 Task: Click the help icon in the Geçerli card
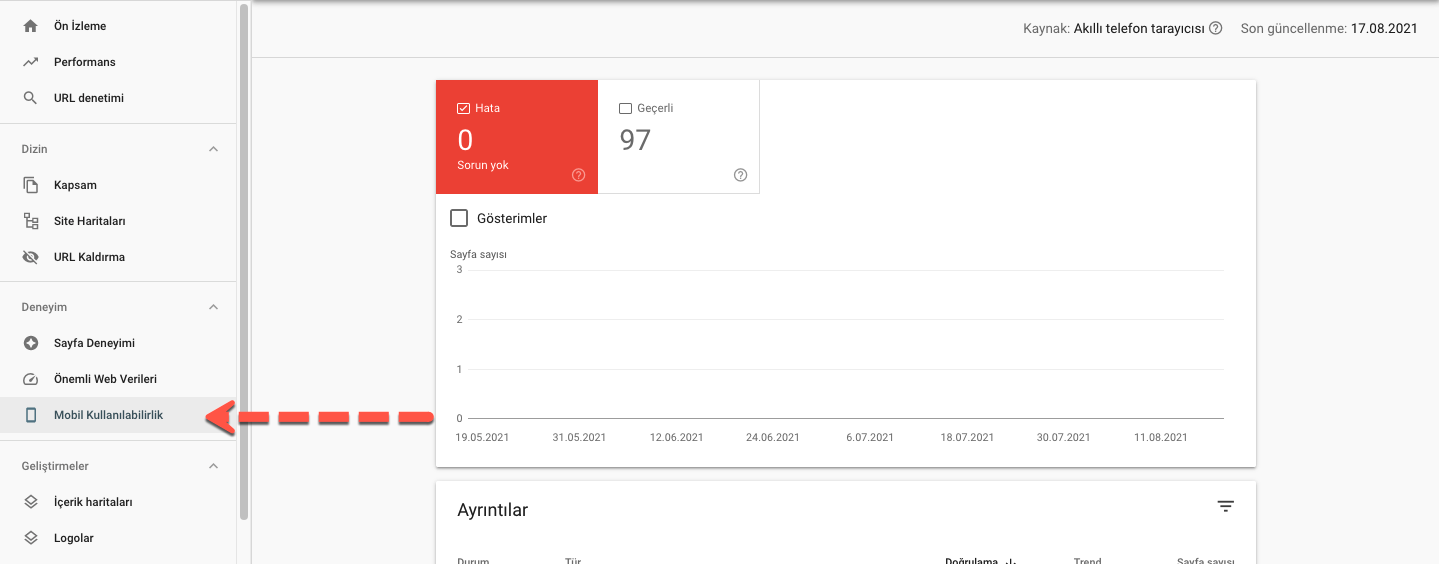point(740,175)
